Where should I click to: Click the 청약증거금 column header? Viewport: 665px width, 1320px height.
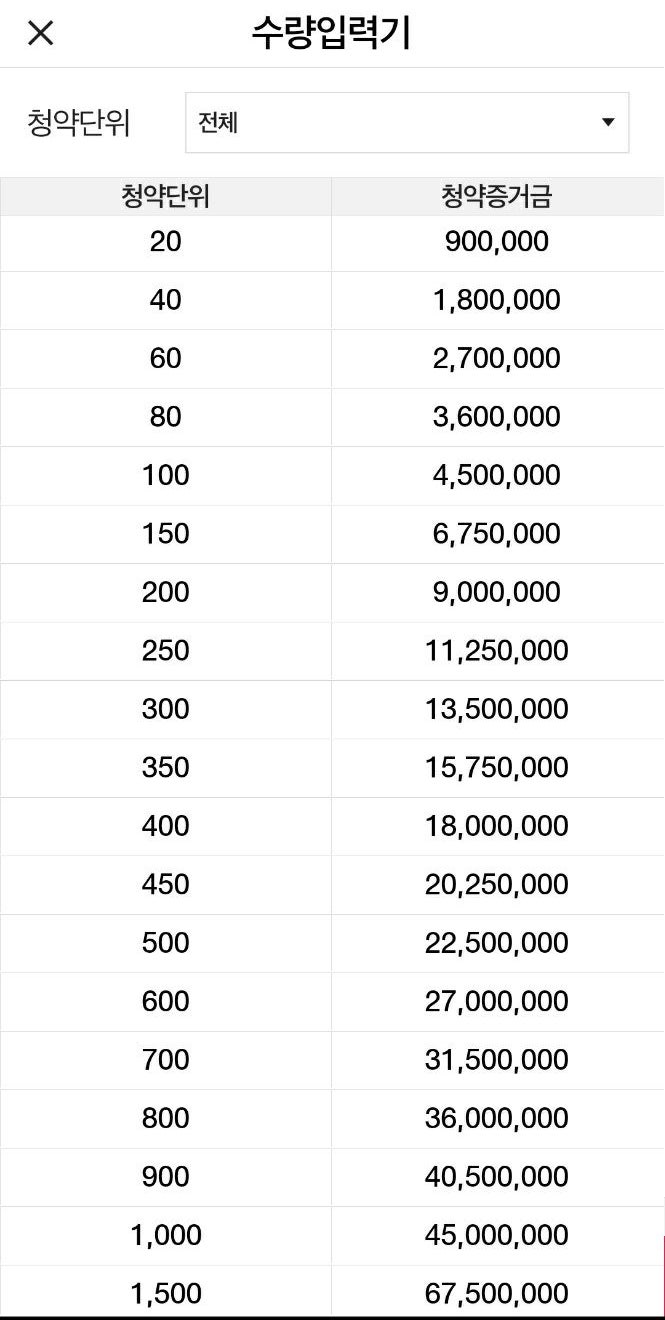(496, 196)
